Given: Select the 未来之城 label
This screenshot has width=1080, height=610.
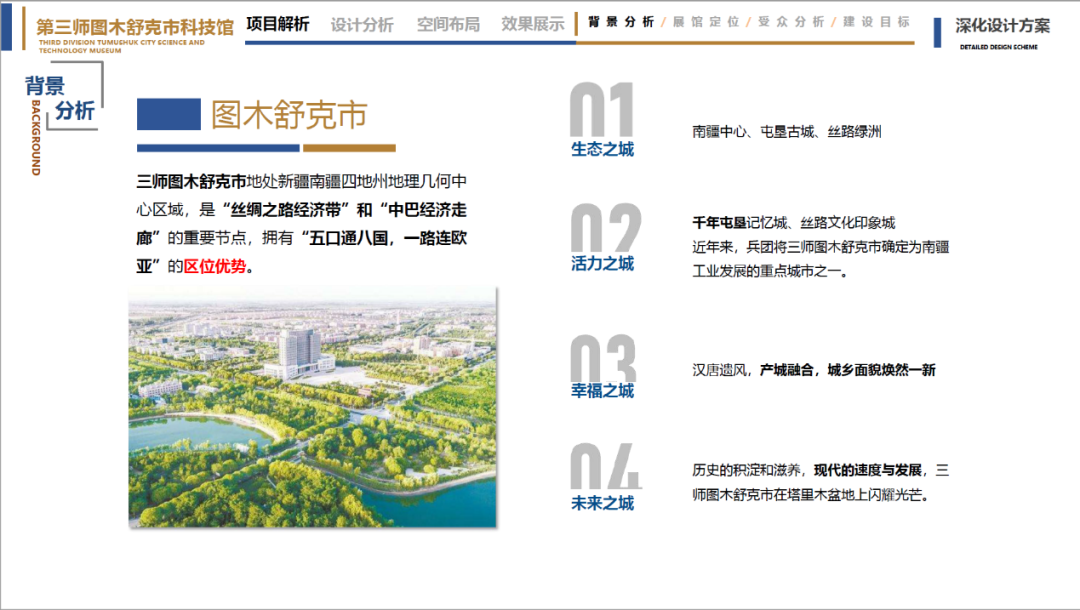Looking at the screenshot, I should [603, 504].
